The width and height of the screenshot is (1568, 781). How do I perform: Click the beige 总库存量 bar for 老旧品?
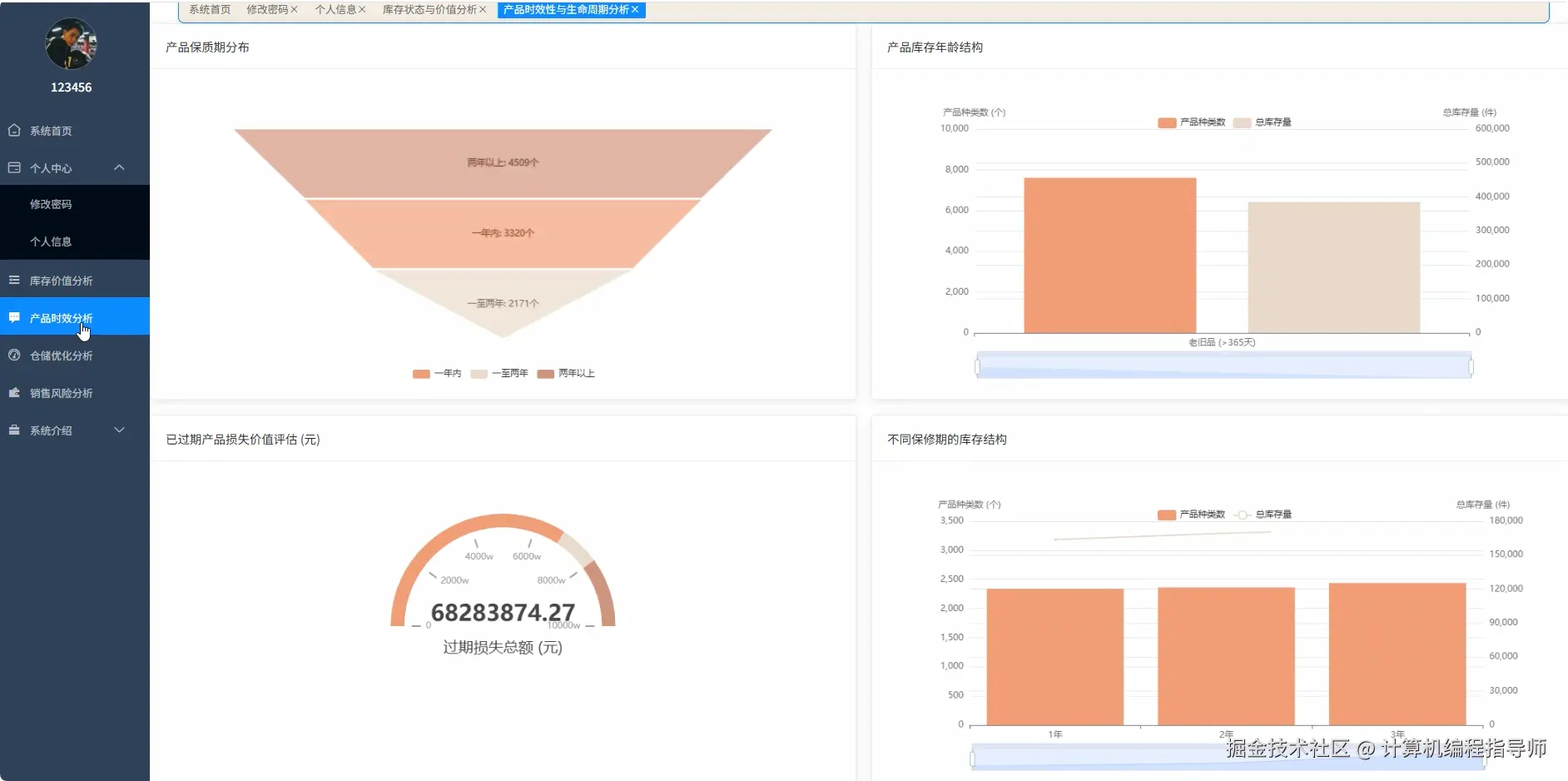pyautogui.click(x=1334, y=267)
